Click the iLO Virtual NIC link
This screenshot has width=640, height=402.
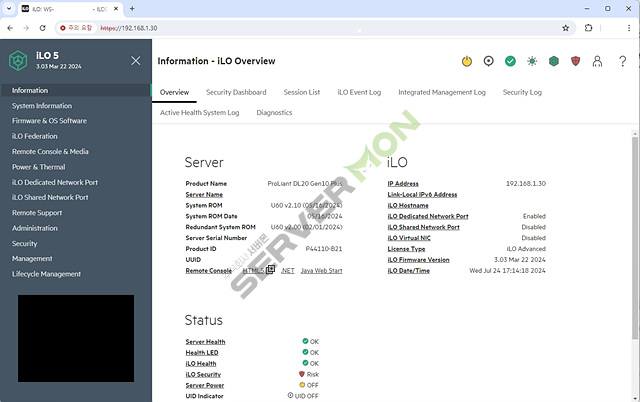(x=409, y=238)
